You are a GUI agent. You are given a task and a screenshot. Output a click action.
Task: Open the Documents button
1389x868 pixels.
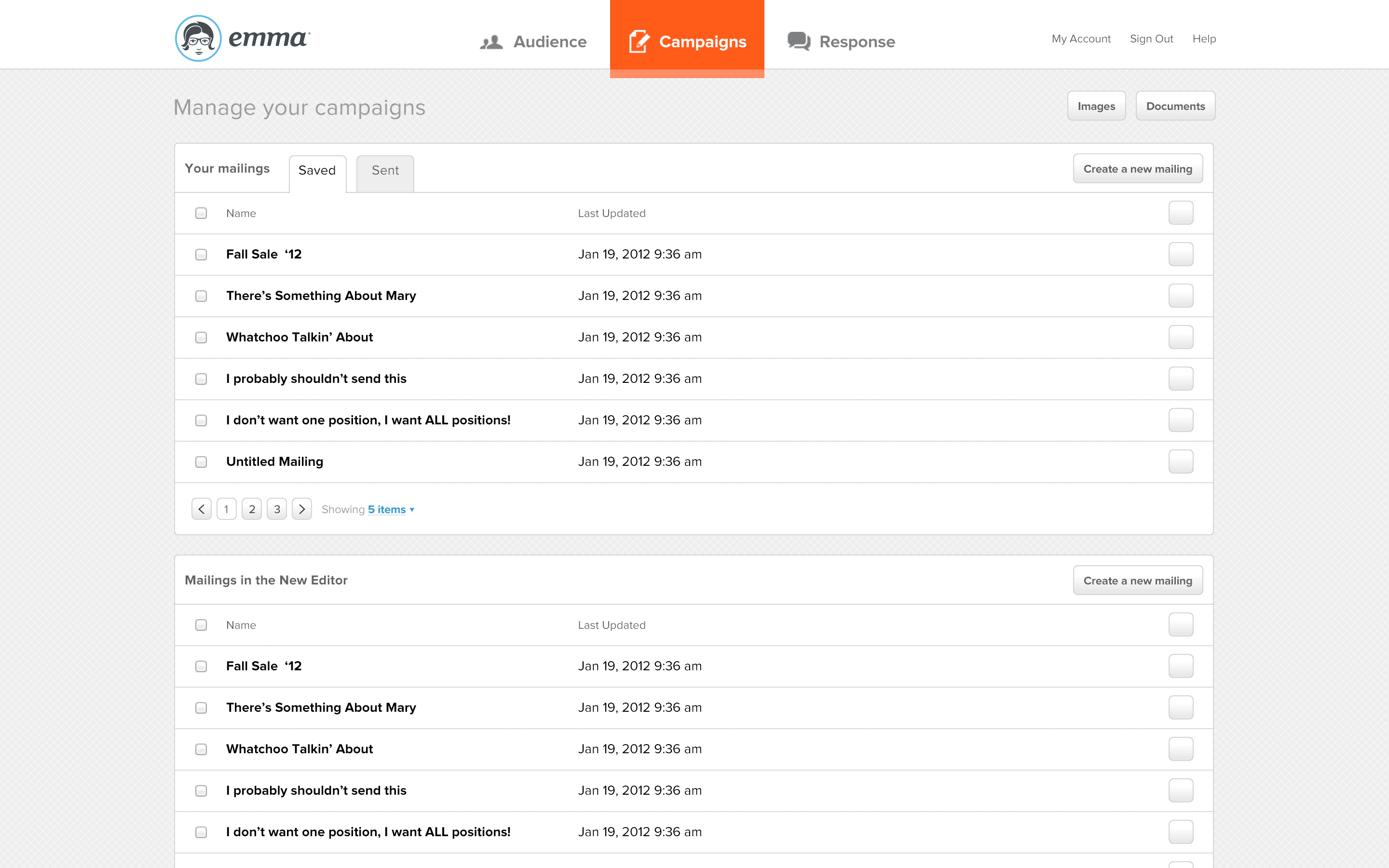(x=1175, y=106)
